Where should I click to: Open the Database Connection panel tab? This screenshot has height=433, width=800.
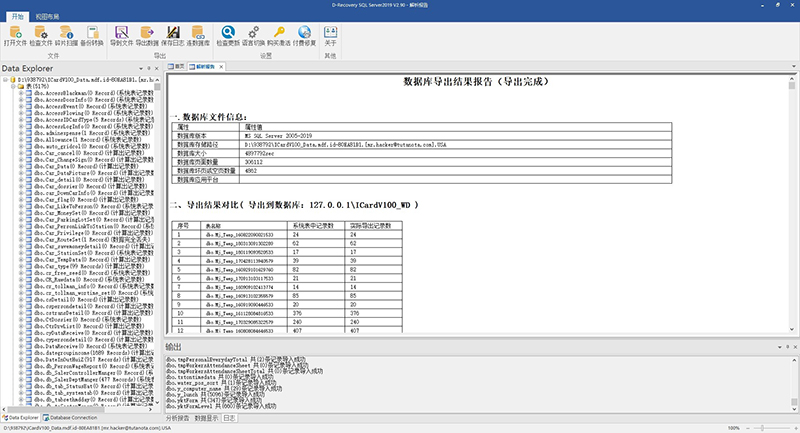[70, 418]
